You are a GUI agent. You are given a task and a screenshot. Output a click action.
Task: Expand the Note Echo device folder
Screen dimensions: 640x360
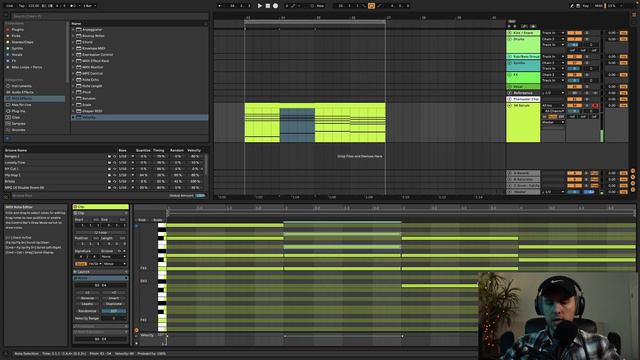73,80
